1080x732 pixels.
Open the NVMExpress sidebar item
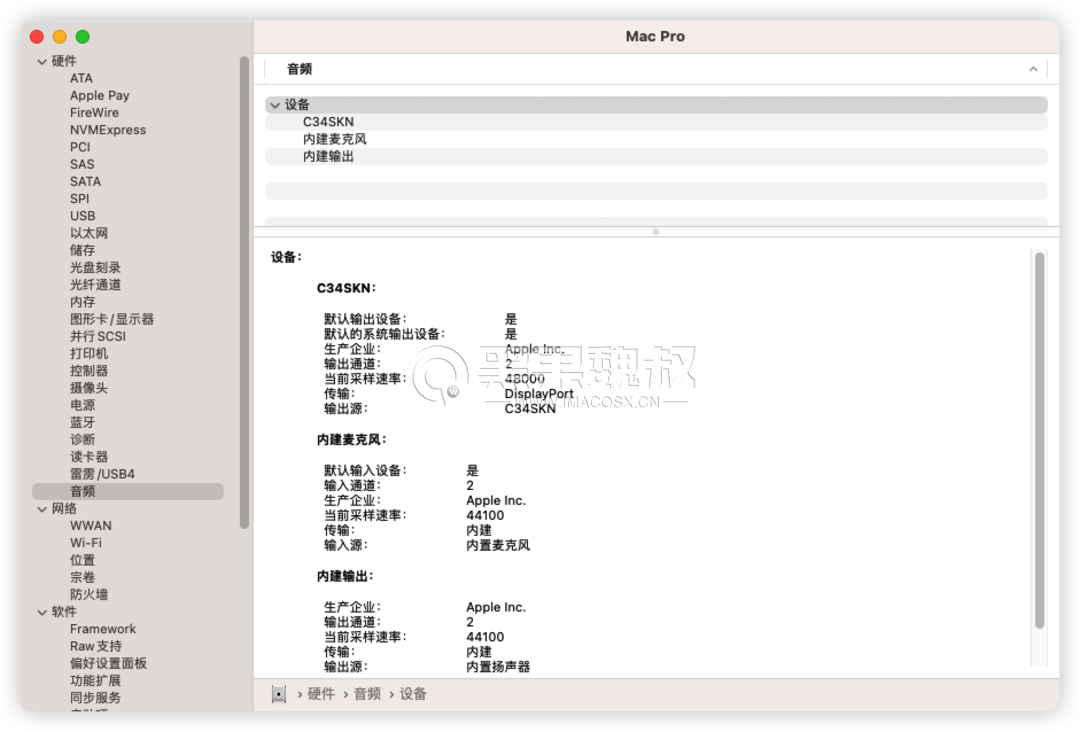coord(107,130)
